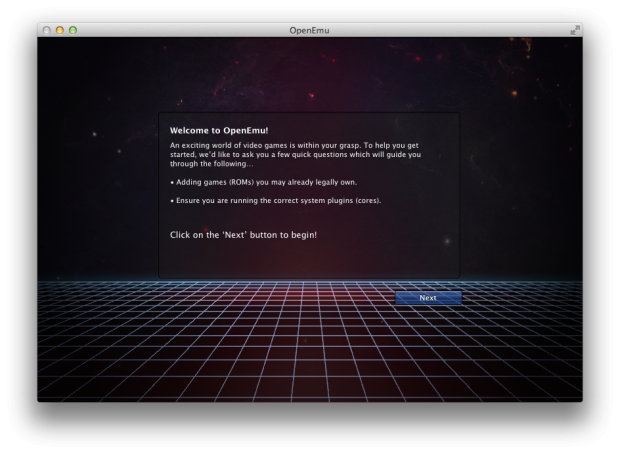Viewport: 620px width, 454px height.
Task: Click the Next button to begin setup
Action: [428, 298]
